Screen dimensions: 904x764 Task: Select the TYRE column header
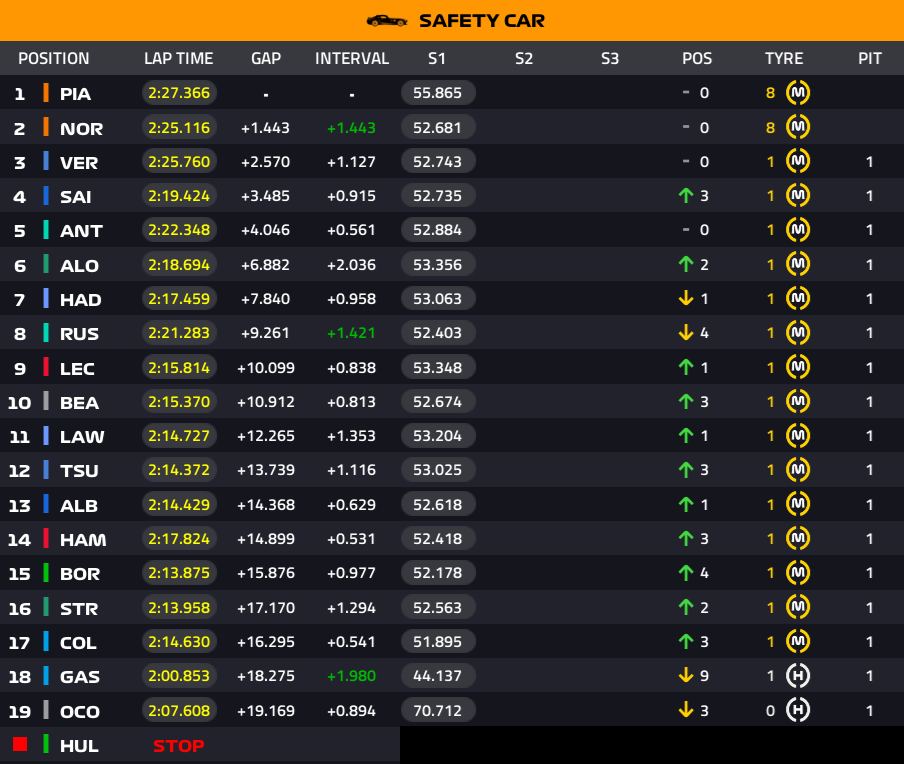(784, 58)
